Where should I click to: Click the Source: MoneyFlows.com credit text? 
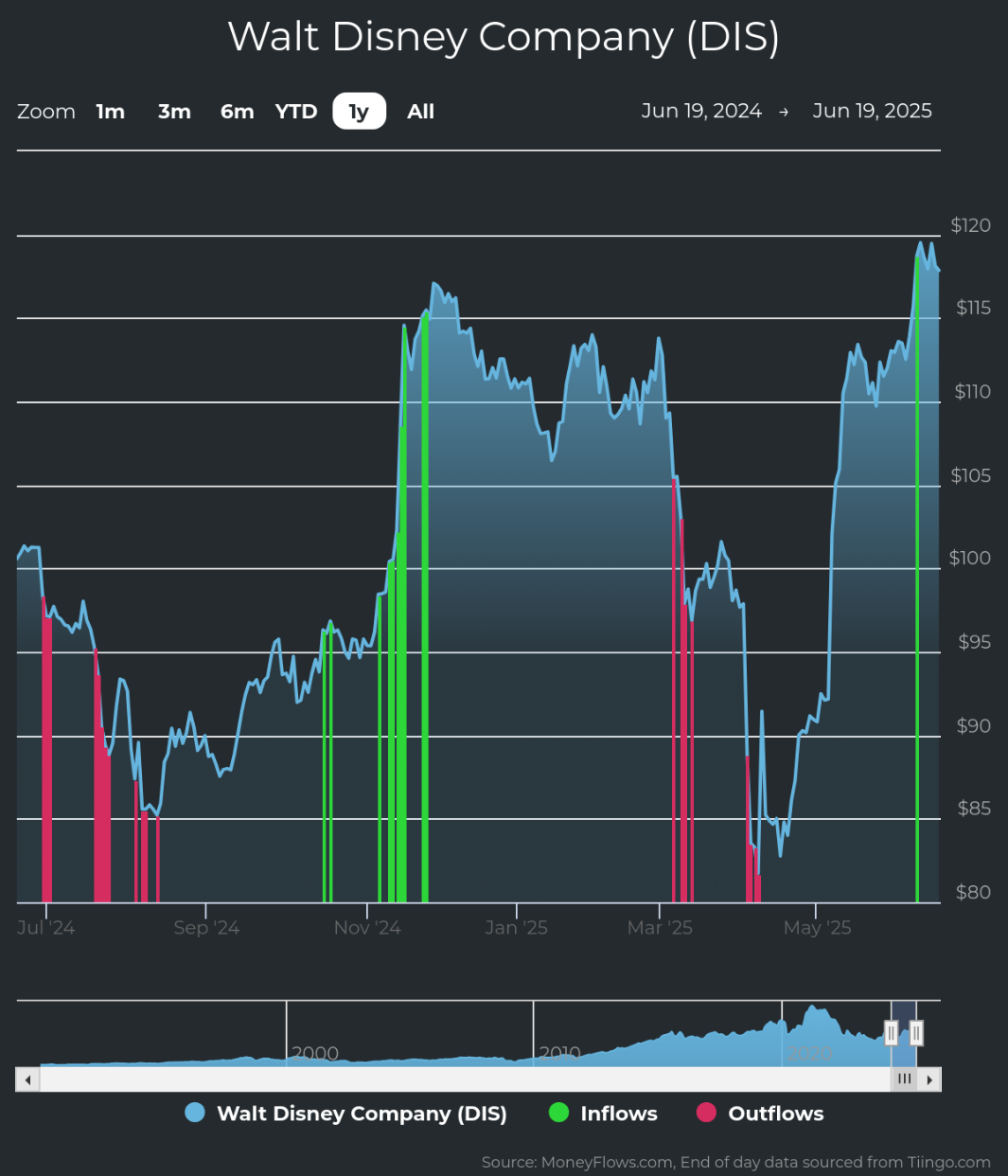[x=735, y=1162]
